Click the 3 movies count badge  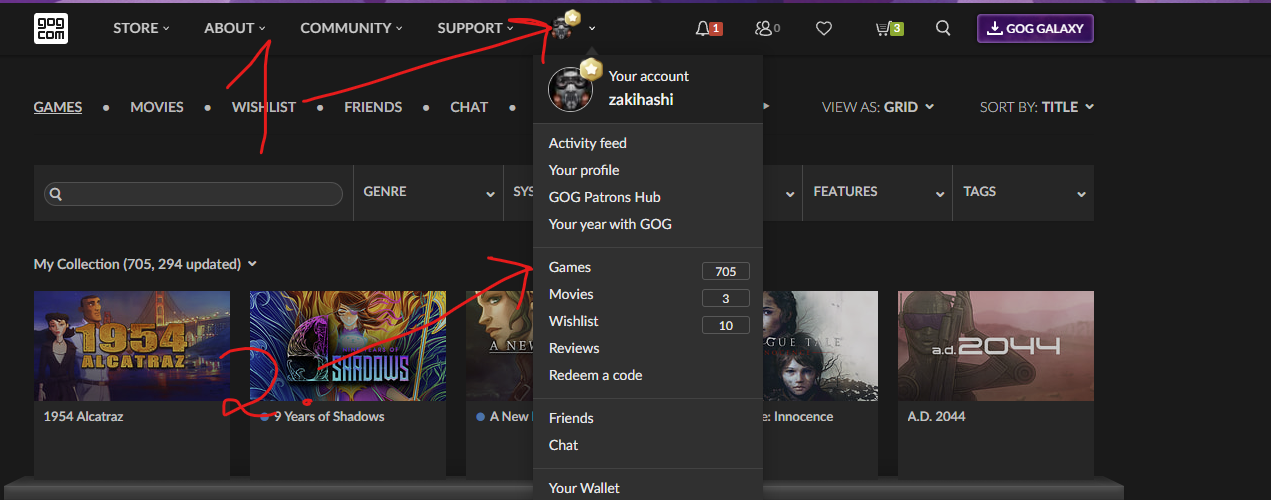click(x=726, y=298)
